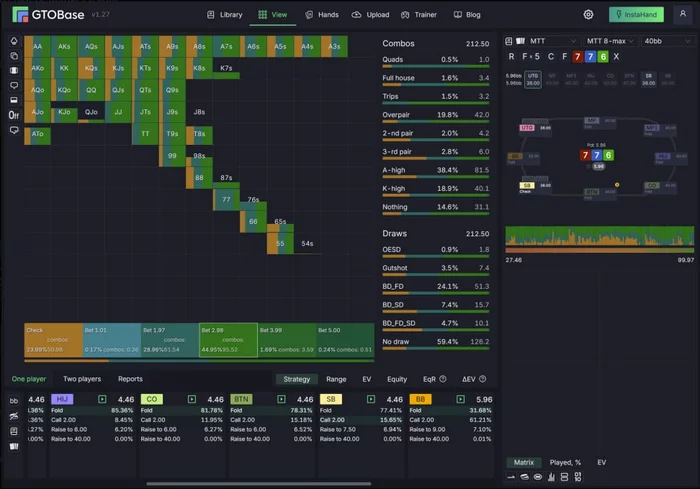Click the EqR help question mark
Viewport: 700px width, 489px height.
pos(443,379)
